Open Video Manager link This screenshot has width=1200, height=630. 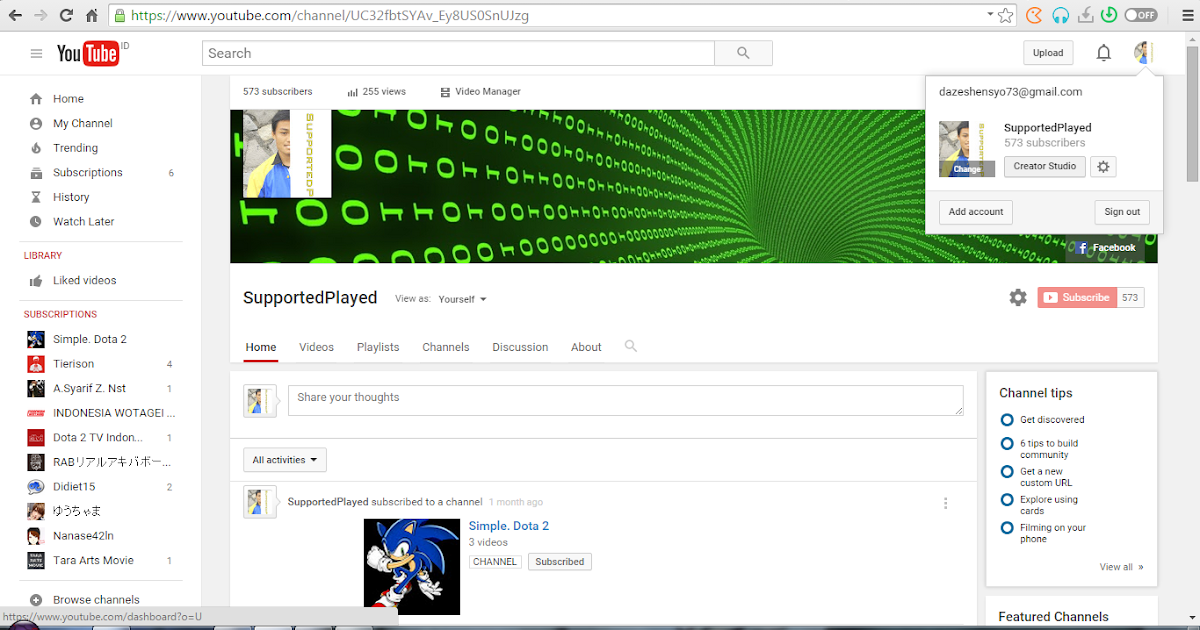[480, 92]
